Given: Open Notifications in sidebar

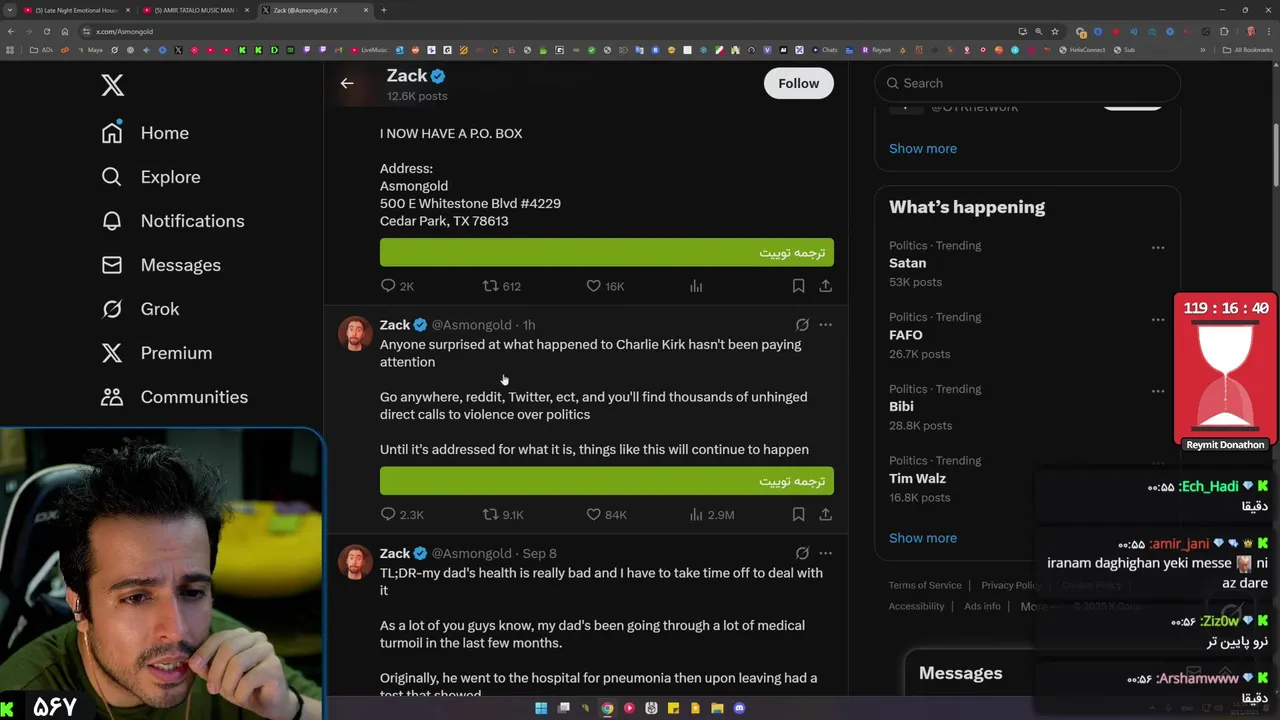Looking at the screenshot, I should pyautogui.click(x=173, y=221).
